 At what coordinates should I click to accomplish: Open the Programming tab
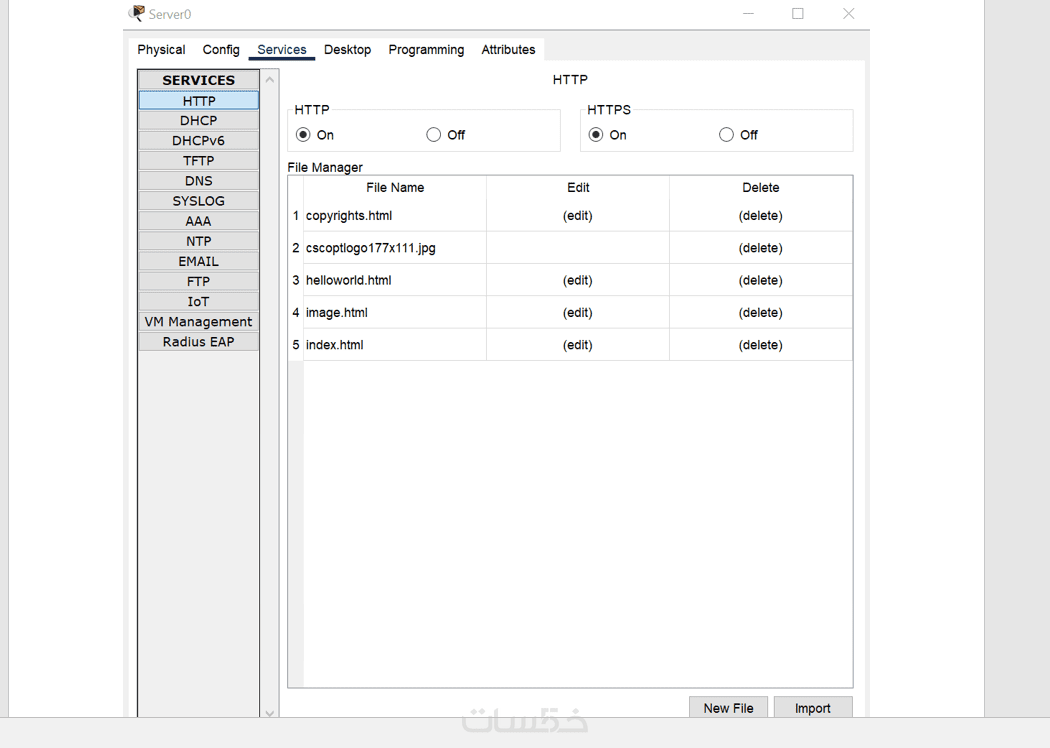pos(426,50)
